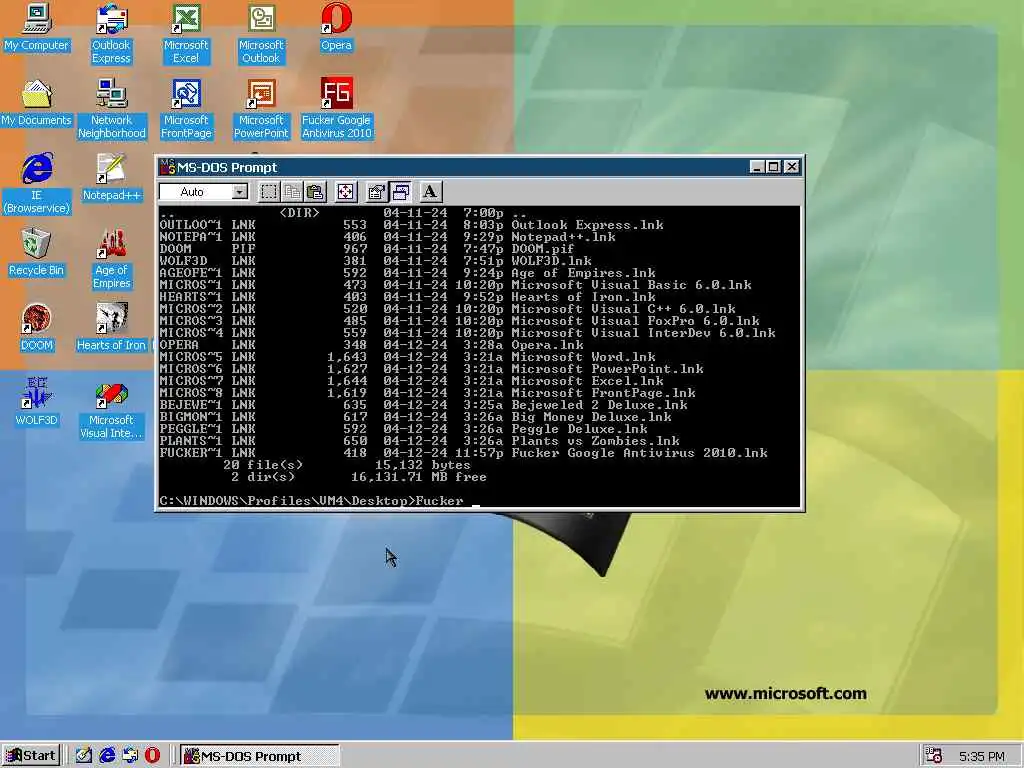The width and height of the screenshot is (1024, 768).
Task: Minimize the MS-DOS Prompt window
Action: click(x=756, y=167)
